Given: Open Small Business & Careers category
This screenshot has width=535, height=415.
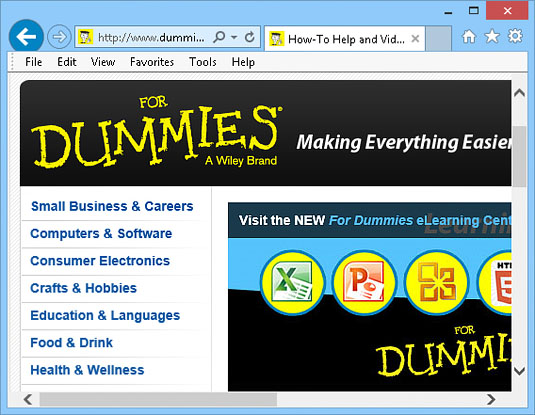Looking at the screenshot, I should pyautogui.click(x=112, y=206).
